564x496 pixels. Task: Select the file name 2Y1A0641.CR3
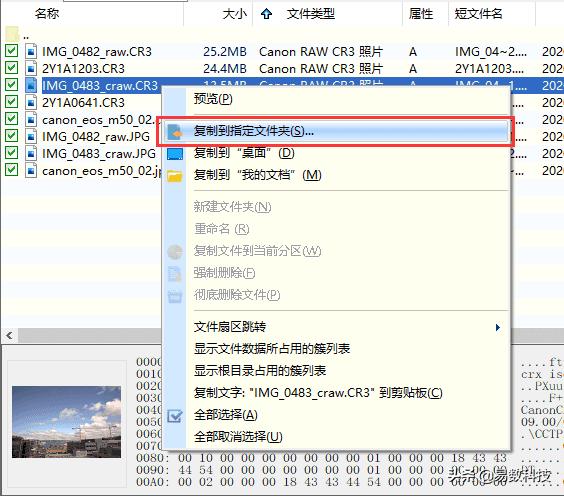click(83, 103)
